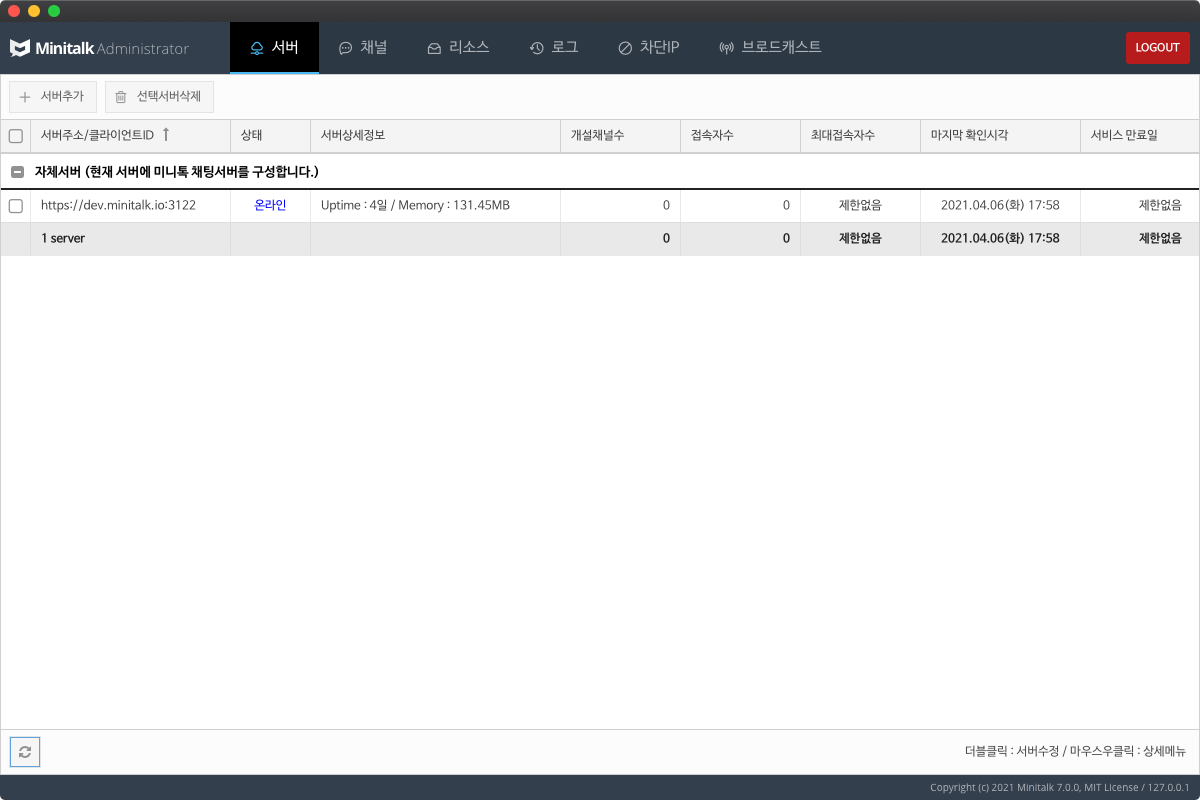Click the LOGOUT button

click(1157, 48)
